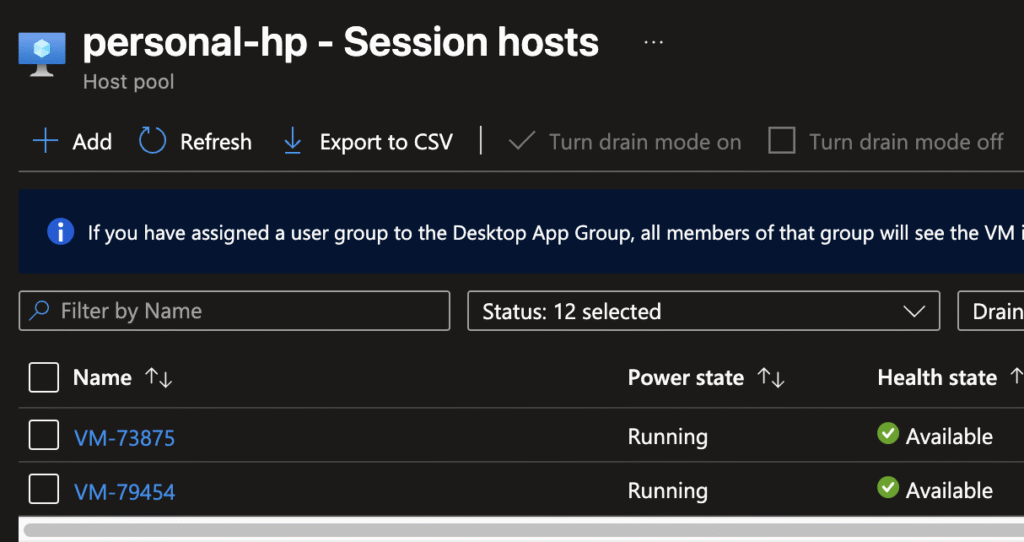Screen dimensions: 1024x542
Task: Click the blue info icon in banner
Action: pos(61,232)
